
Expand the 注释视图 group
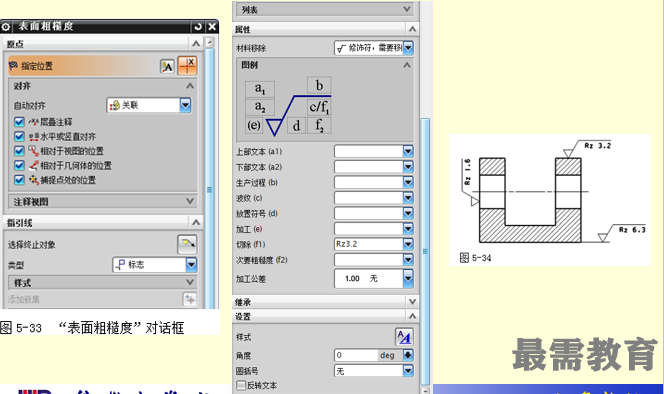pyautogui.click(x=190, y=201)
